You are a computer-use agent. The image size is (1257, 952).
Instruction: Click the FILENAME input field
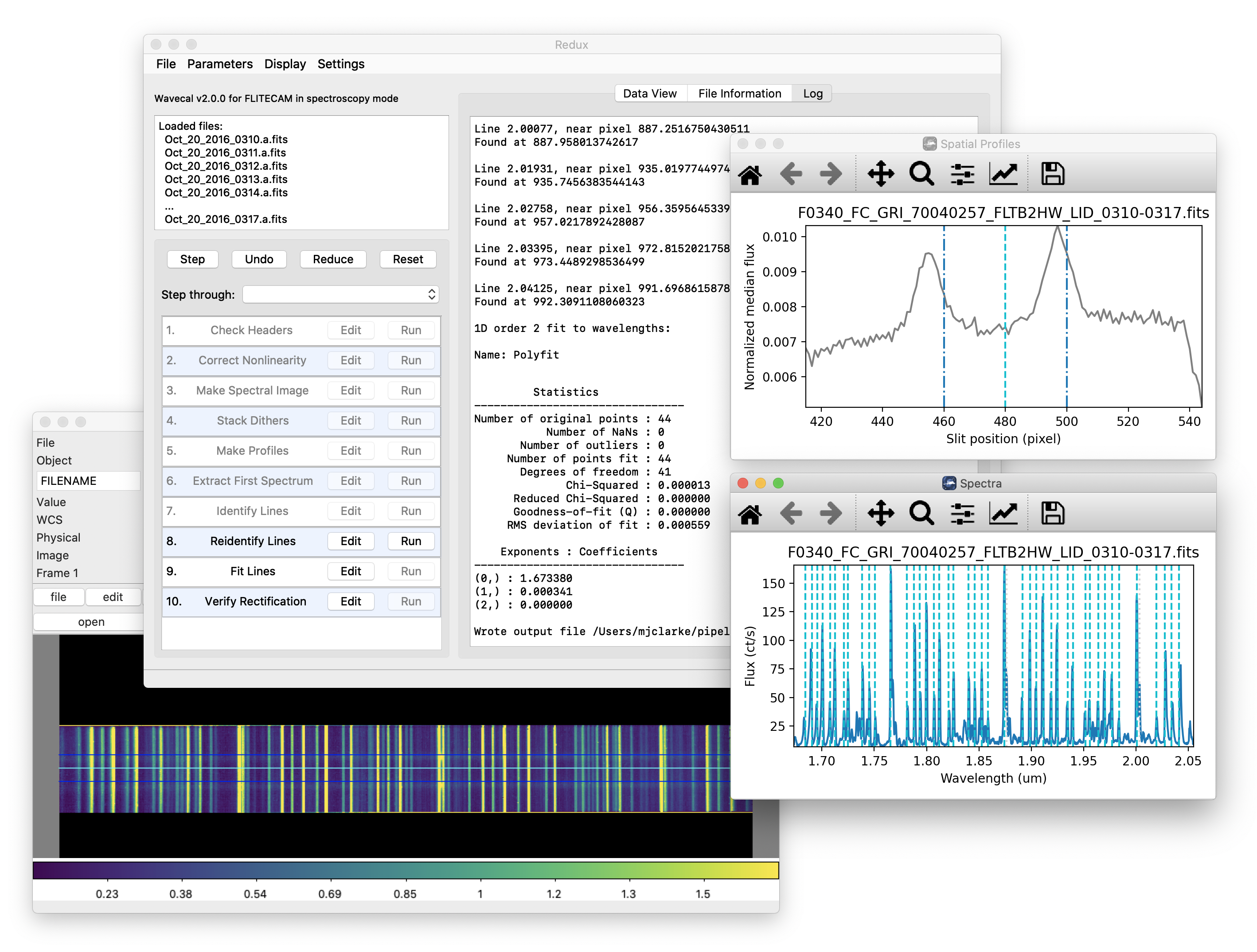[88, 480]
